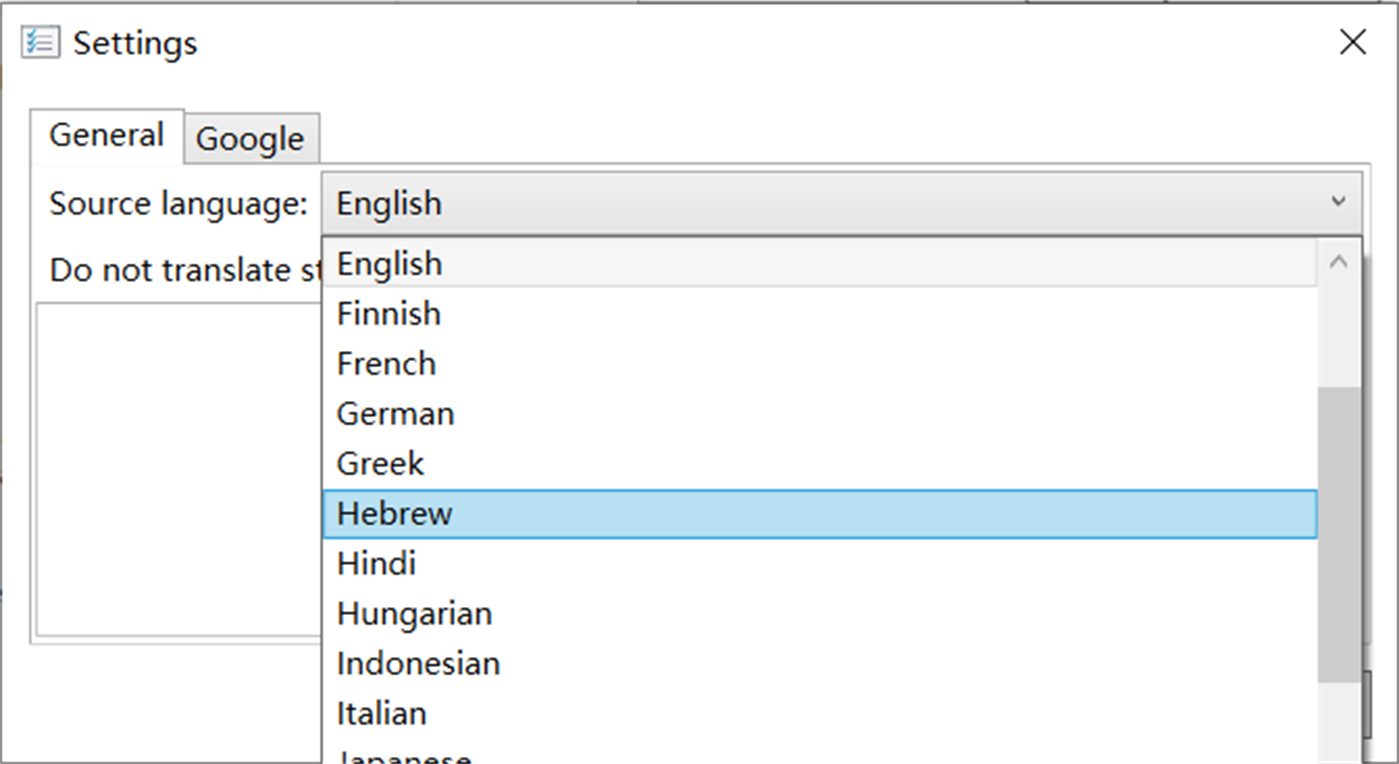Click the empty do-not-translate strings box

coord(170,470)
